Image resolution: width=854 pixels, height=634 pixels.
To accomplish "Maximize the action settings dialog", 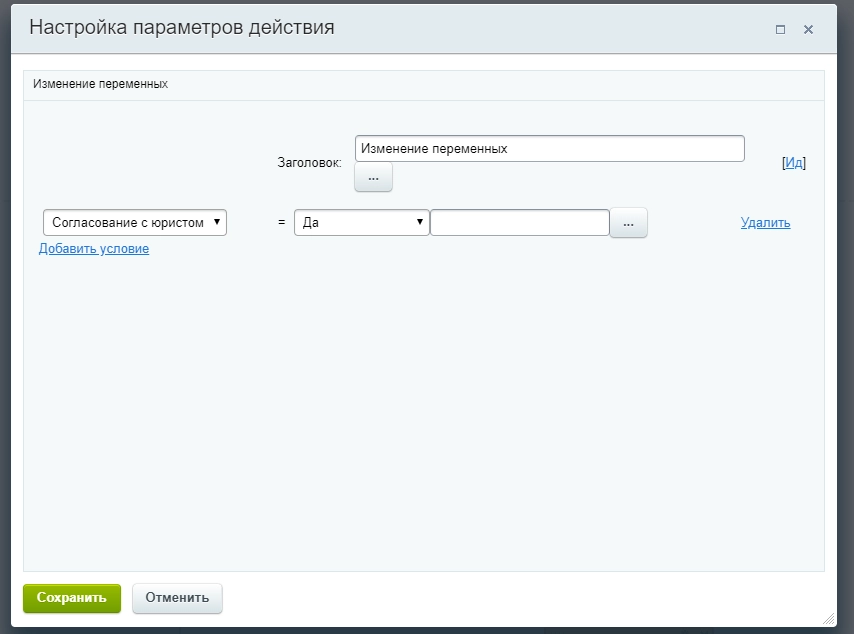I will [780, 30].
